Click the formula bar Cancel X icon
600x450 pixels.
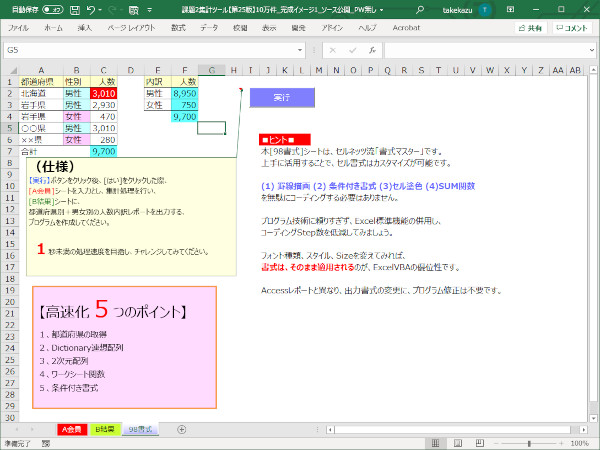[x=333, y=50]
